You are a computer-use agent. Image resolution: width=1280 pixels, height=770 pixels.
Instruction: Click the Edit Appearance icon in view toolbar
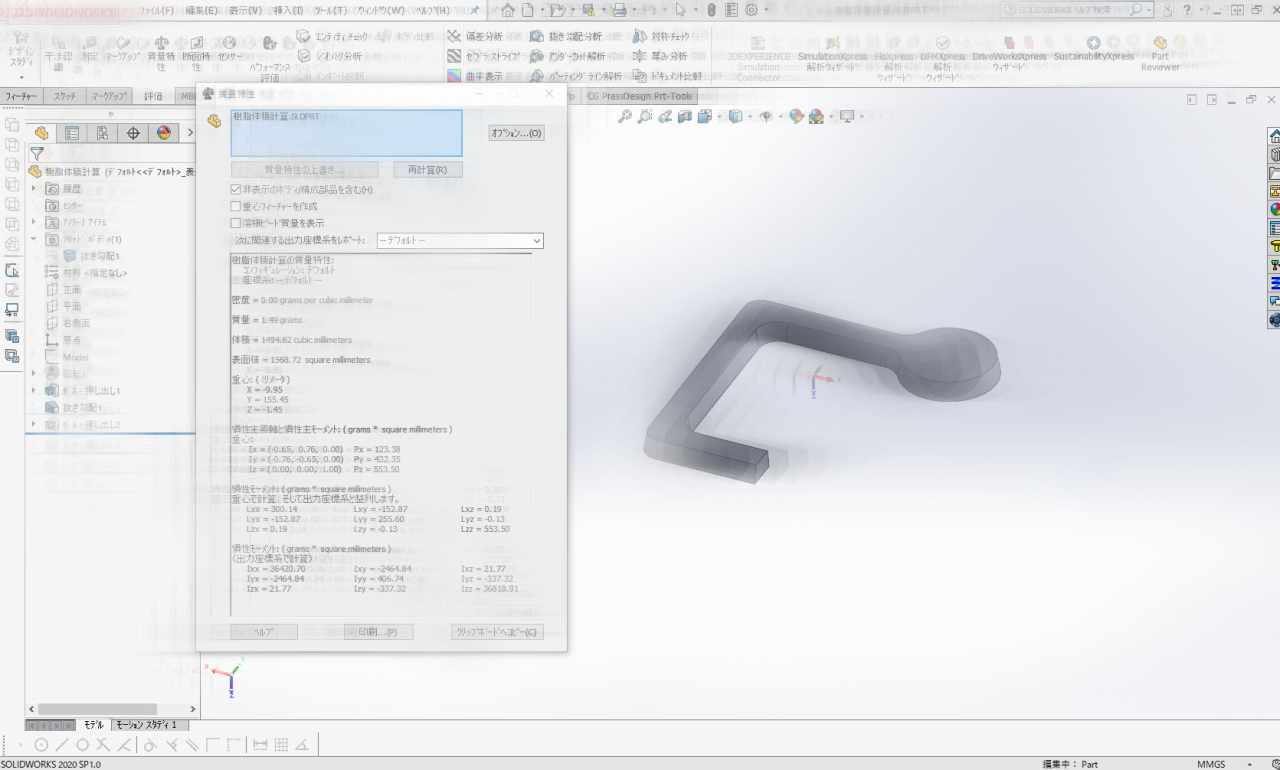click(x=796, y=117)
